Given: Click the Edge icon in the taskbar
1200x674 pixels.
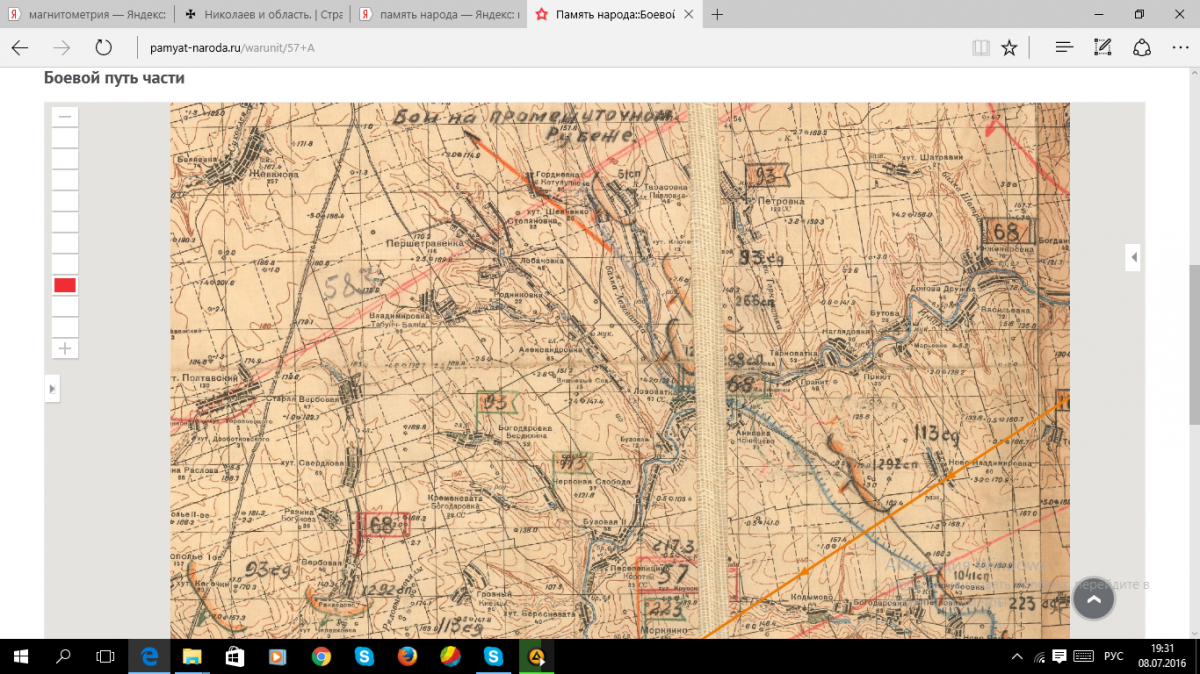Looking at the screenshot, I should (x=150, y=656).
